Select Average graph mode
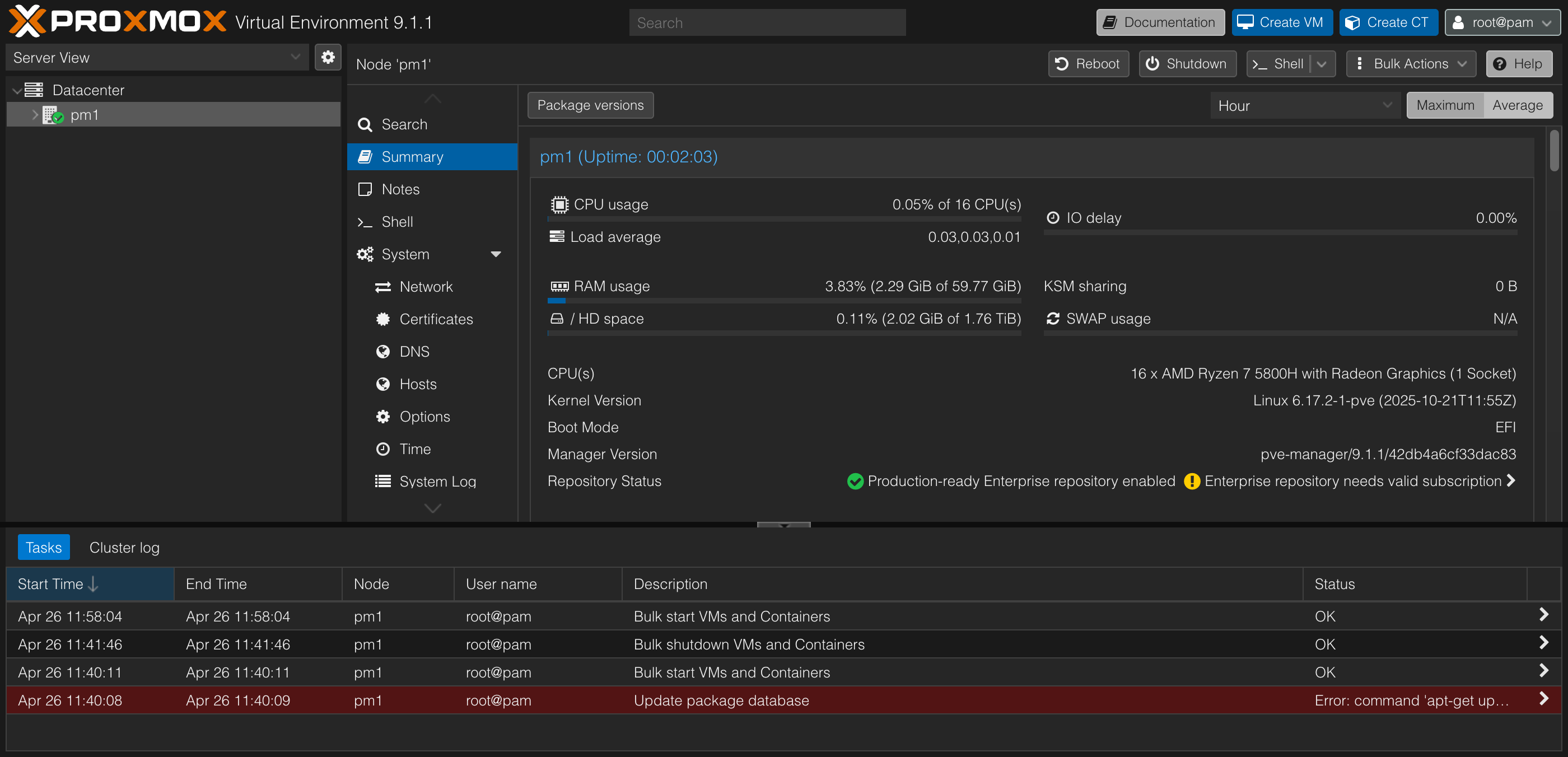1568x757 pixels. click(1518, 105)
